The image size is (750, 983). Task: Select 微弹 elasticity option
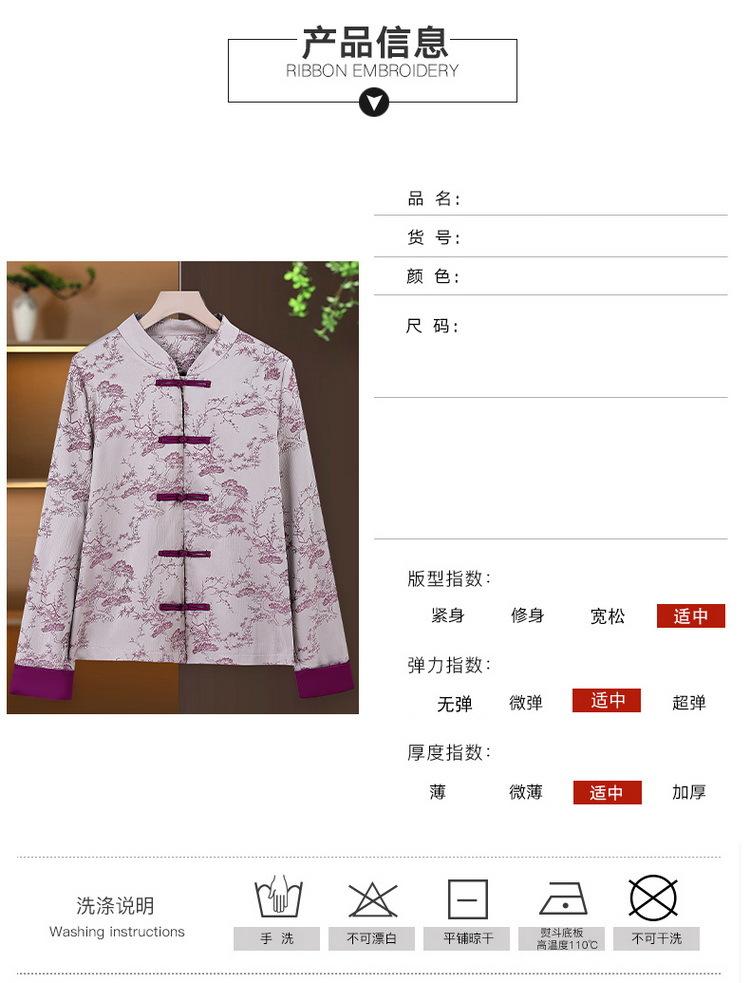pyautogui.click(x=526, y=703)
